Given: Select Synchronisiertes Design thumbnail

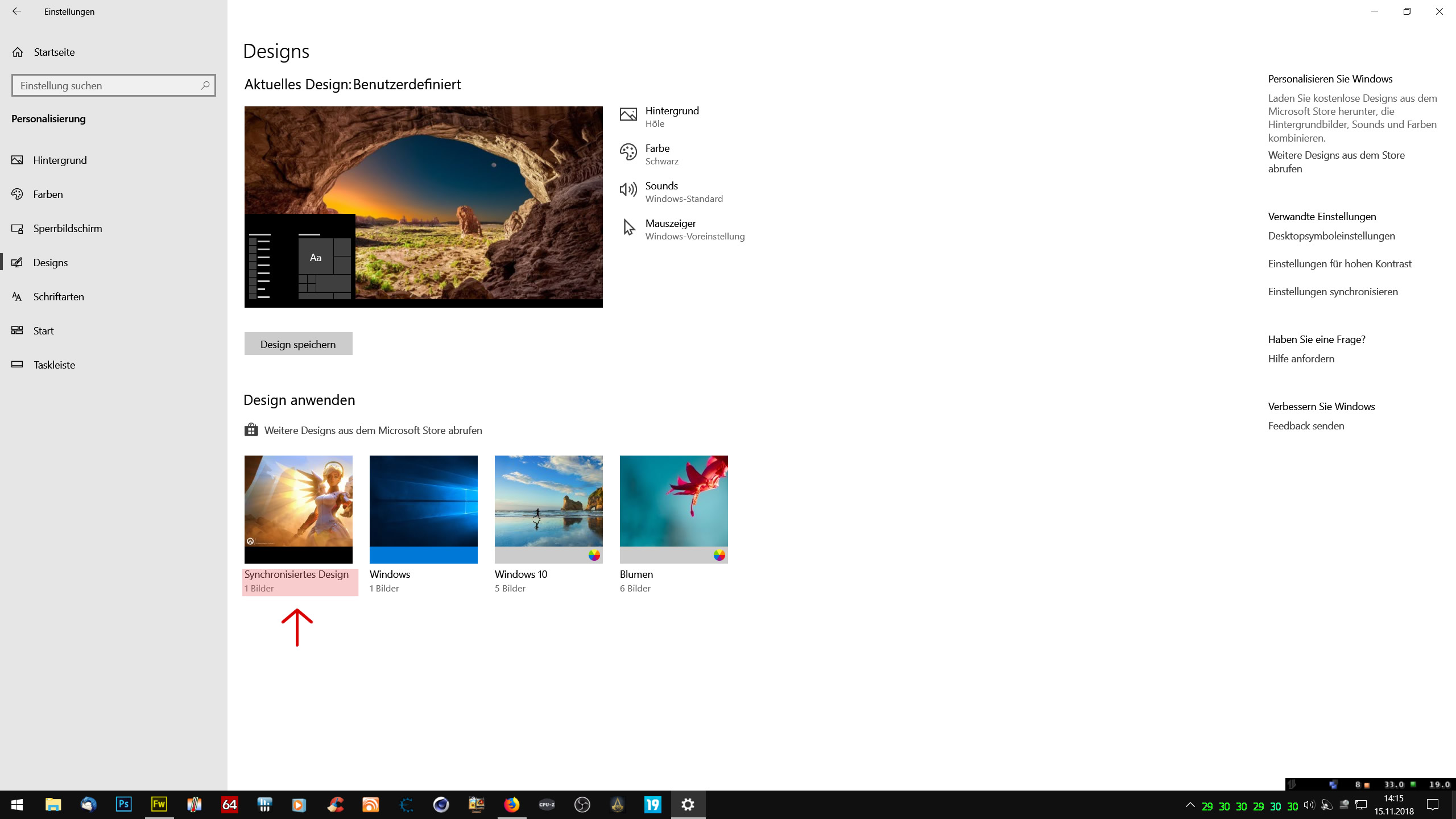Looking at the screenshot, I should click(298, 508).
